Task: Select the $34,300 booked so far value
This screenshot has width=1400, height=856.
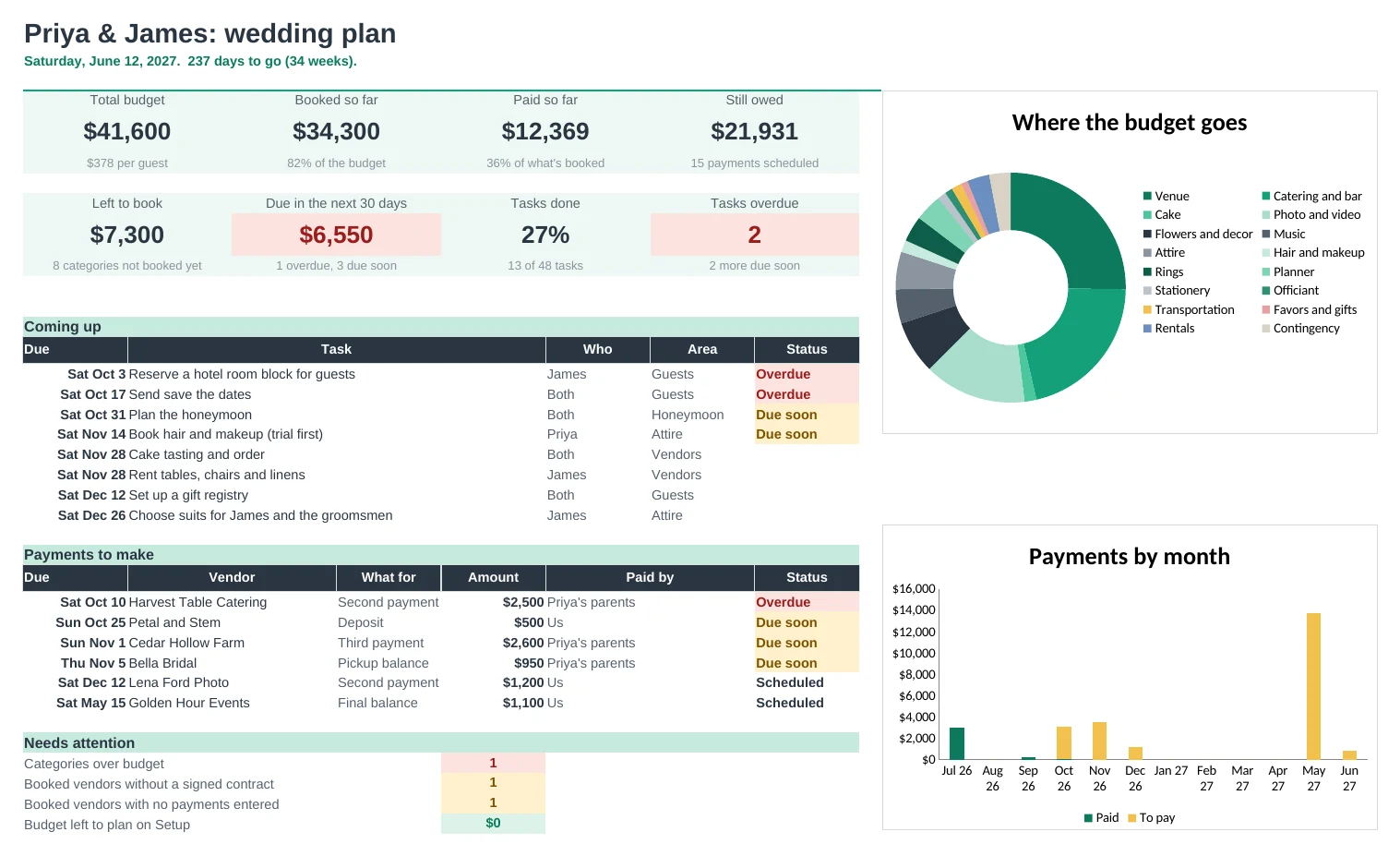Action: click(x=336, y=132)
